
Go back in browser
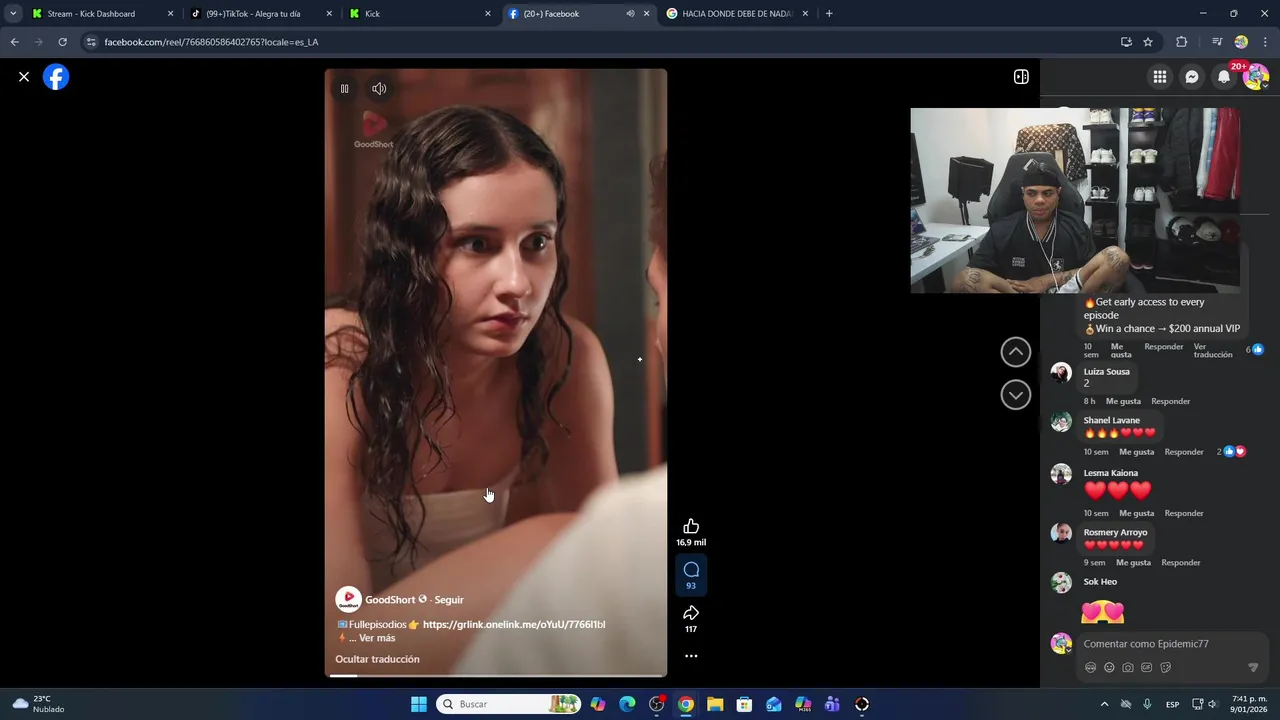tap(14, 42)
